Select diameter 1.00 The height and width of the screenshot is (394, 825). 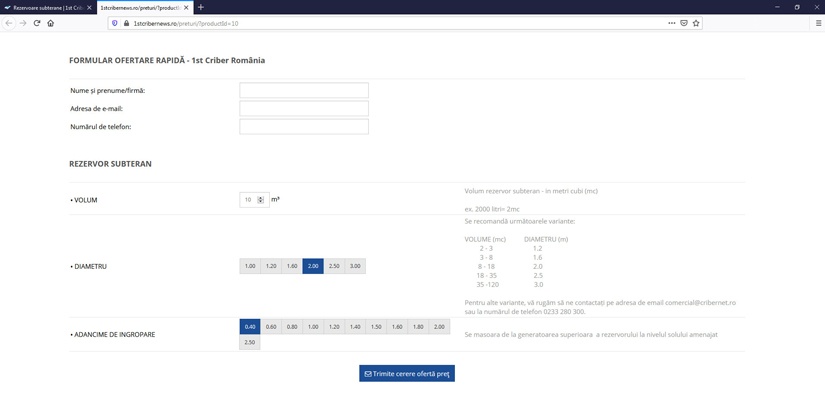250,266
